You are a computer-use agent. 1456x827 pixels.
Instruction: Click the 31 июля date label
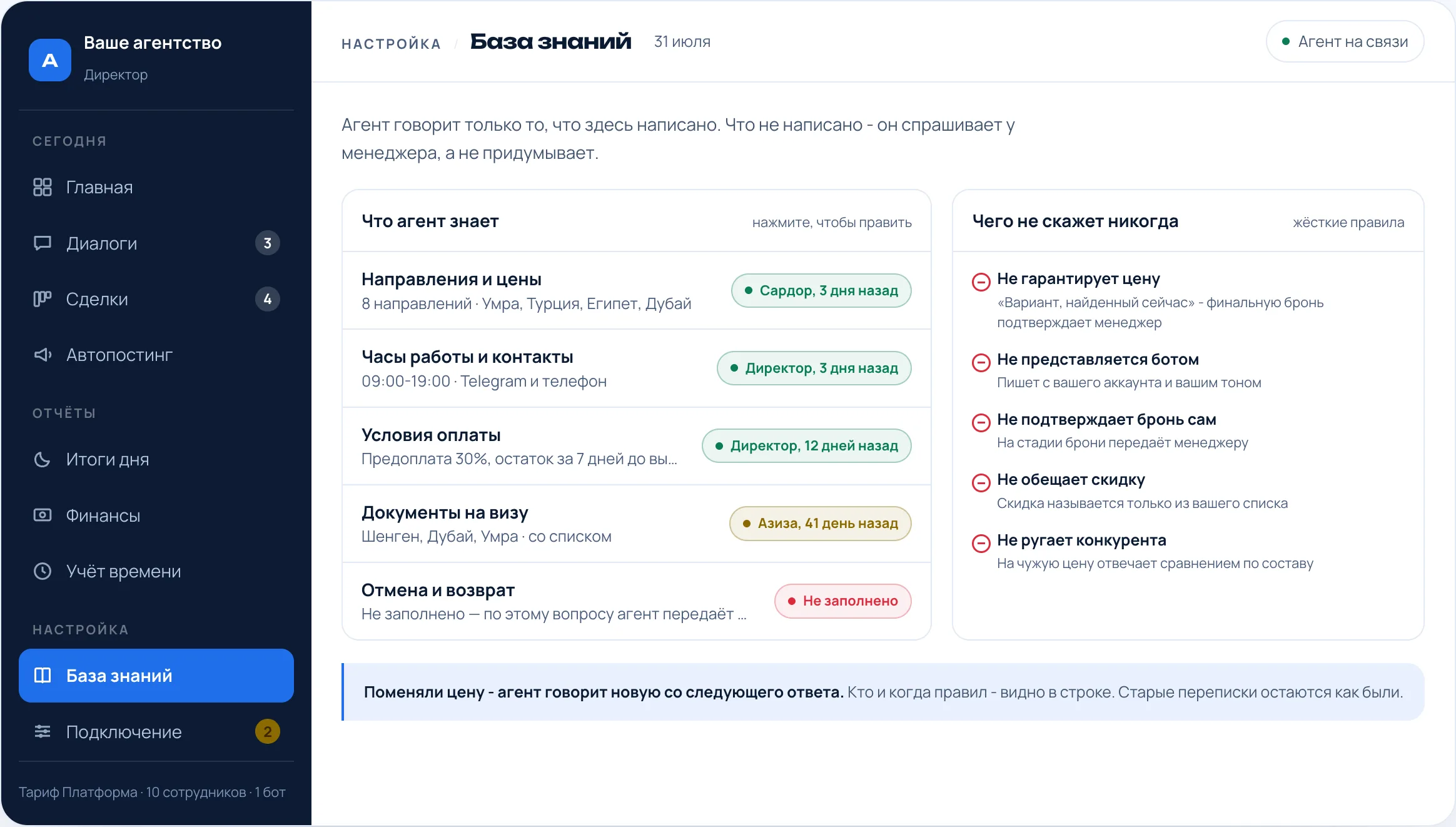682,42
